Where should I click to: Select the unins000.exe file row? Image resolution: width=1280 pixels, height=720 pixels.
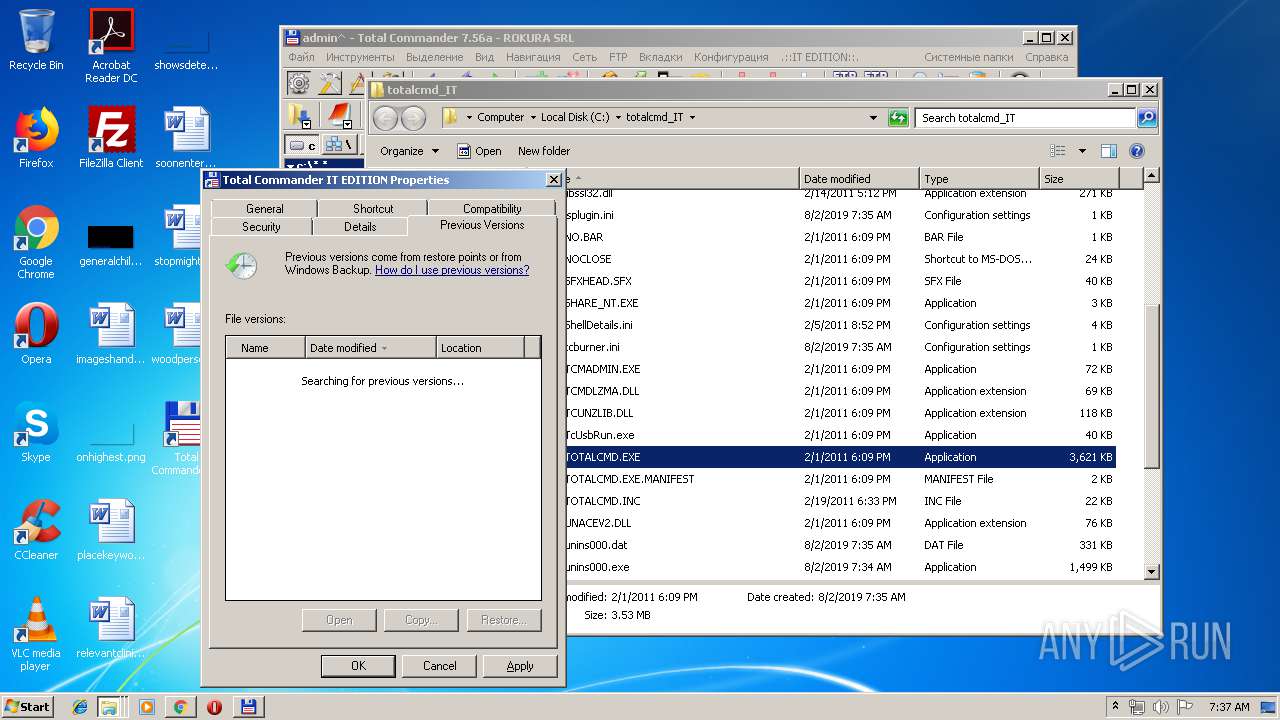coord(840,567)
